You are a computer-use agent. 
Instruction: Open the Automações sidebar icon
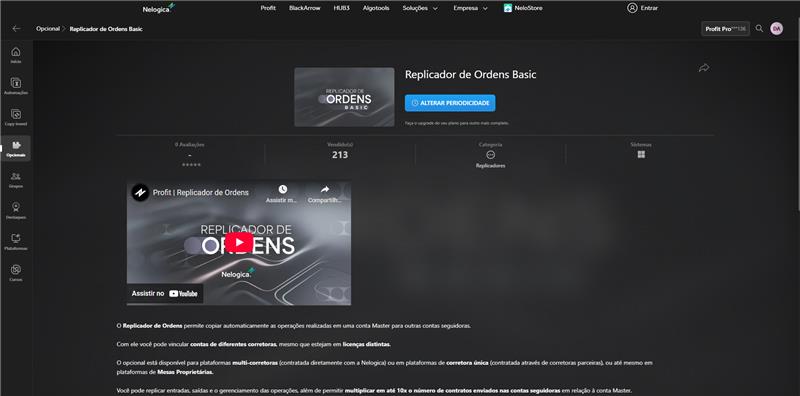(16, 86)
